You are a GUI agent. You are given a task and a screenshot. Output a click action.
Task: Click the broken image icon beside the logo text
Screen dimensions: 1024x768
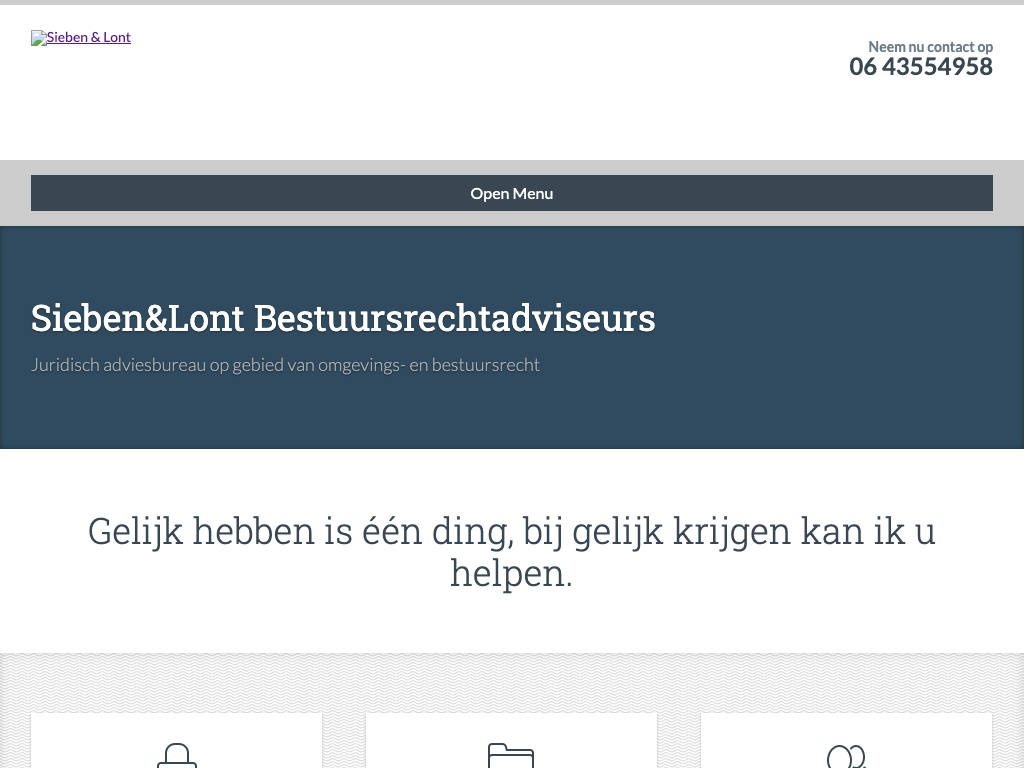point(38,38)
